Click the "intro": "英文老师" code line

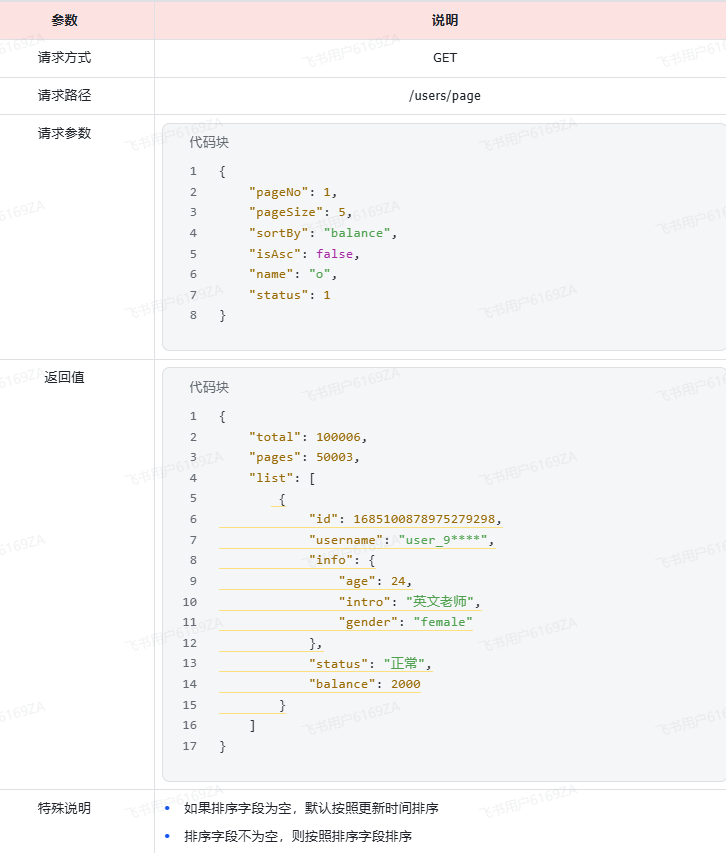(409, 602)
